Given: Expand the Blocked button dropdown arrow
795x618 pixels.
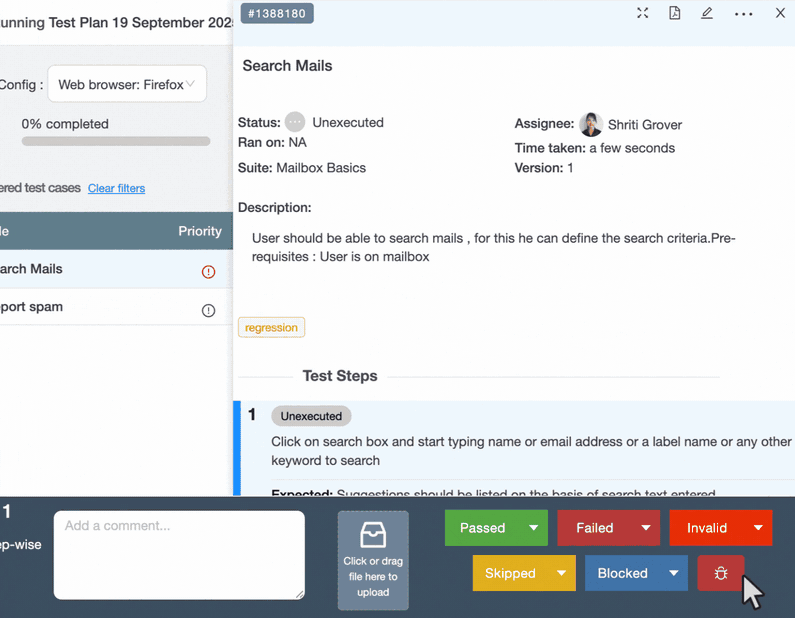Looking at the screenshot, I should 673,573.
